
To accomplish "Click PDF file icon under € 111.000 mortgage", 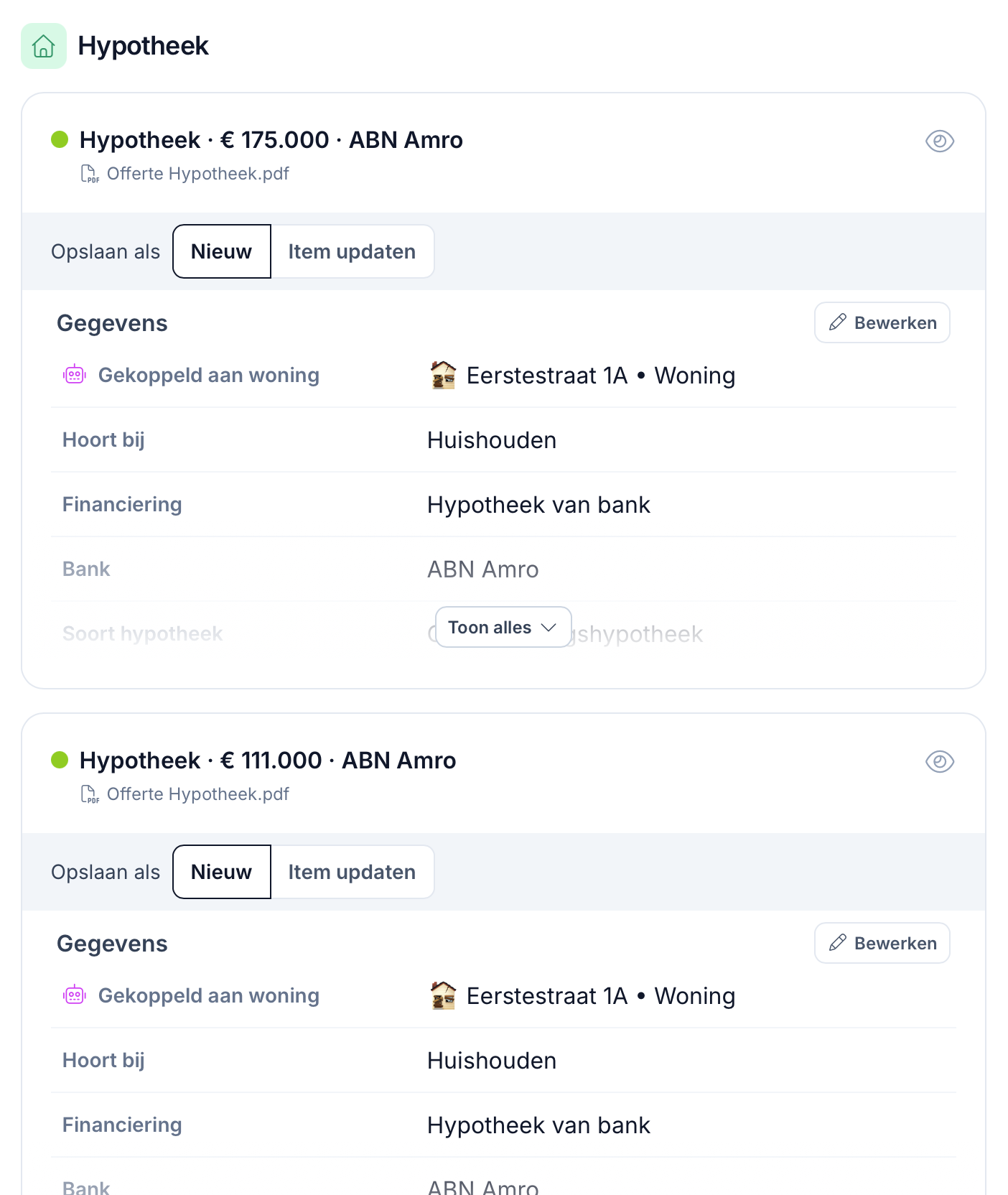I will (90, 794).
